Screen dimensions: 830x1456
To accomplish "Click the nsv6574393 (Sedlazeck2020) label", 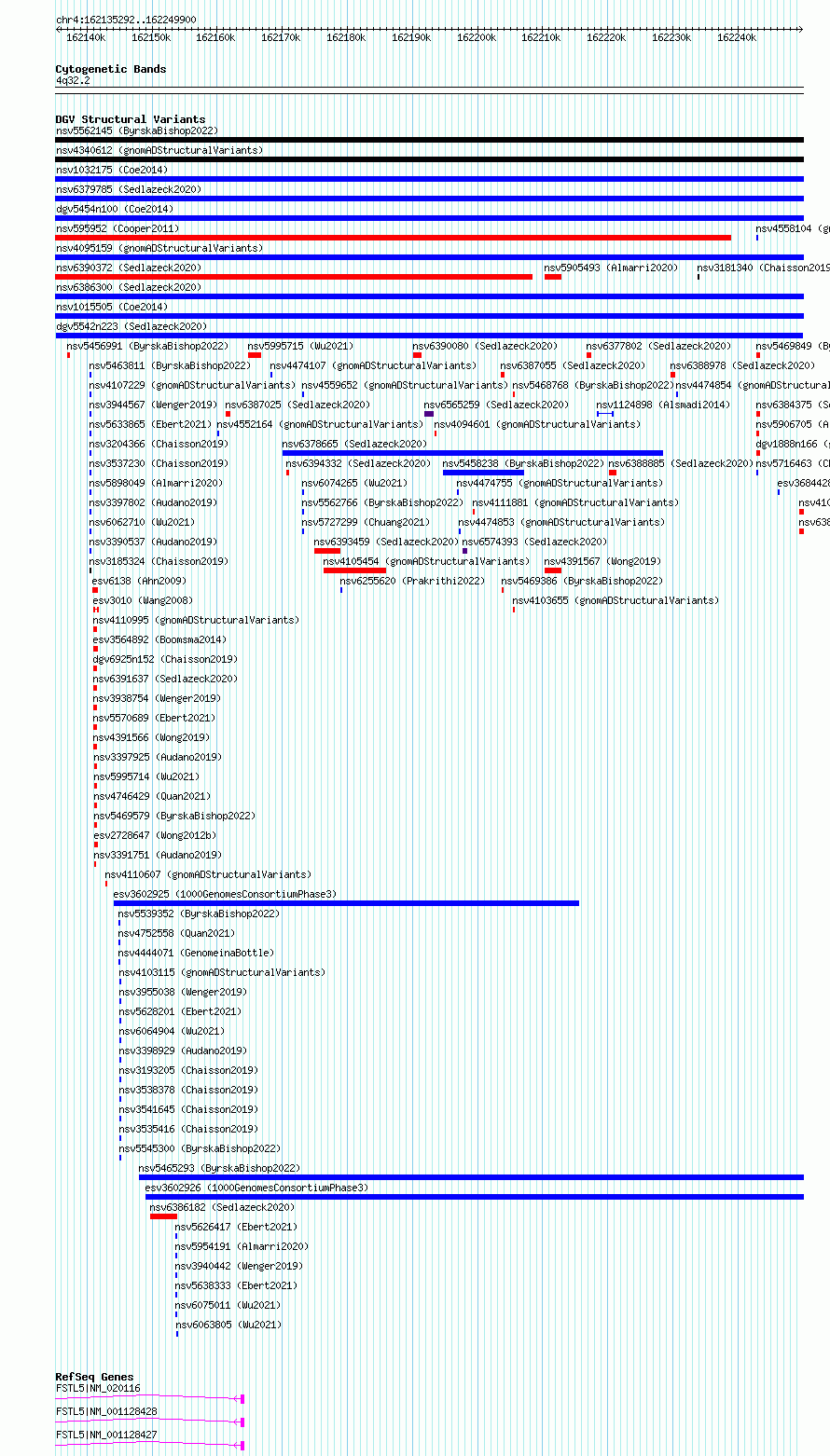I will click(534, 542).
